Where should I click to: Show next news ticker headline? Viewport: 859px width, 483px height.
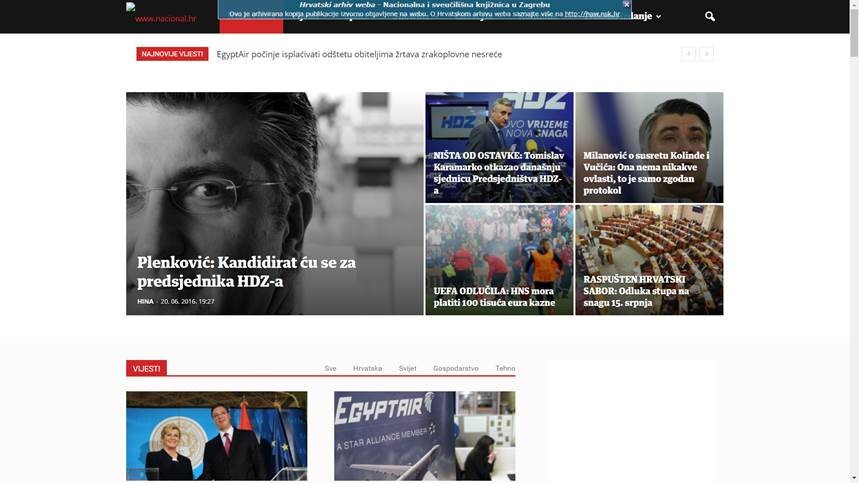point(706,54)
